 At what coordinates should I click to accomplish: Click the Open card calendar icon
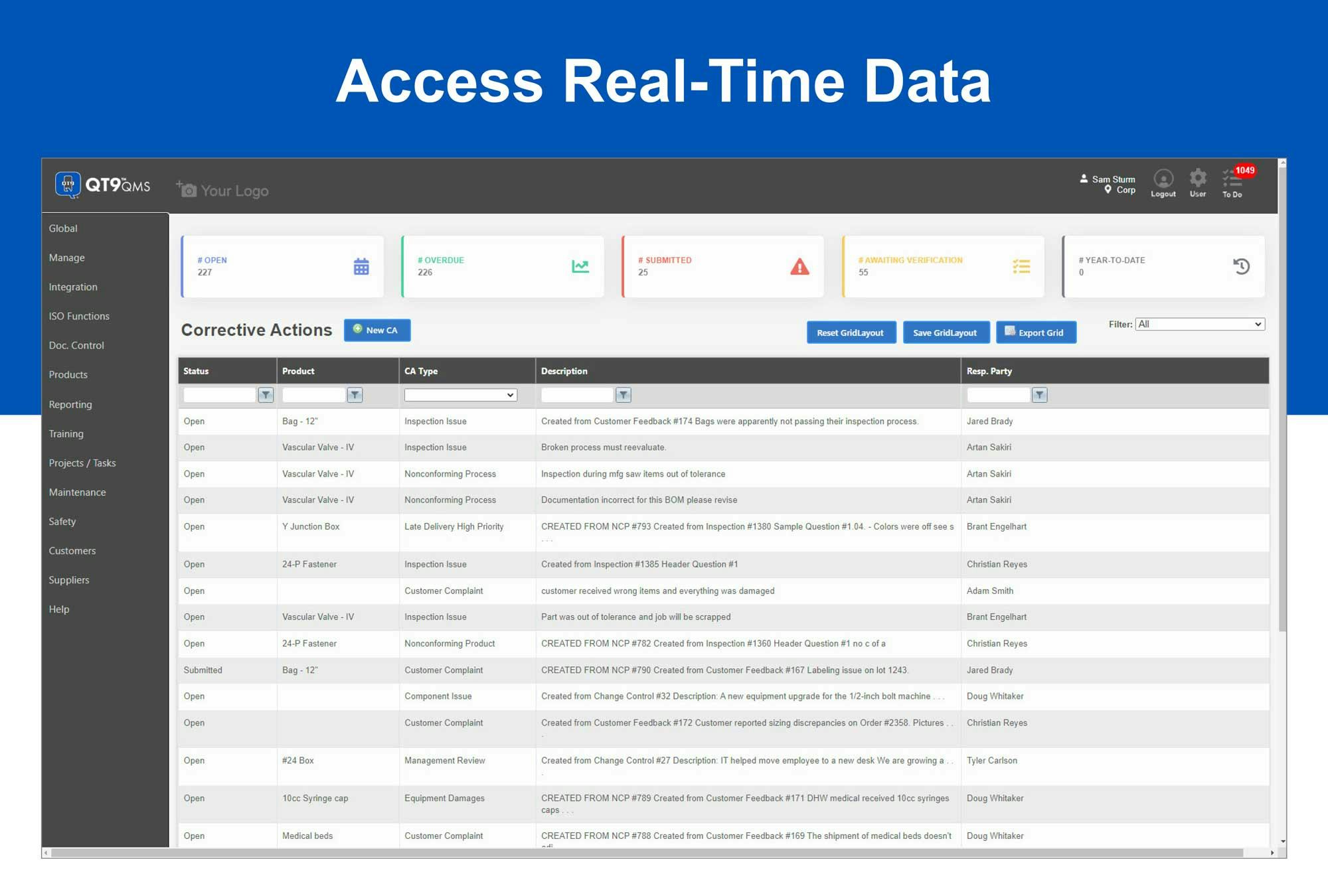tap(361, 267)
